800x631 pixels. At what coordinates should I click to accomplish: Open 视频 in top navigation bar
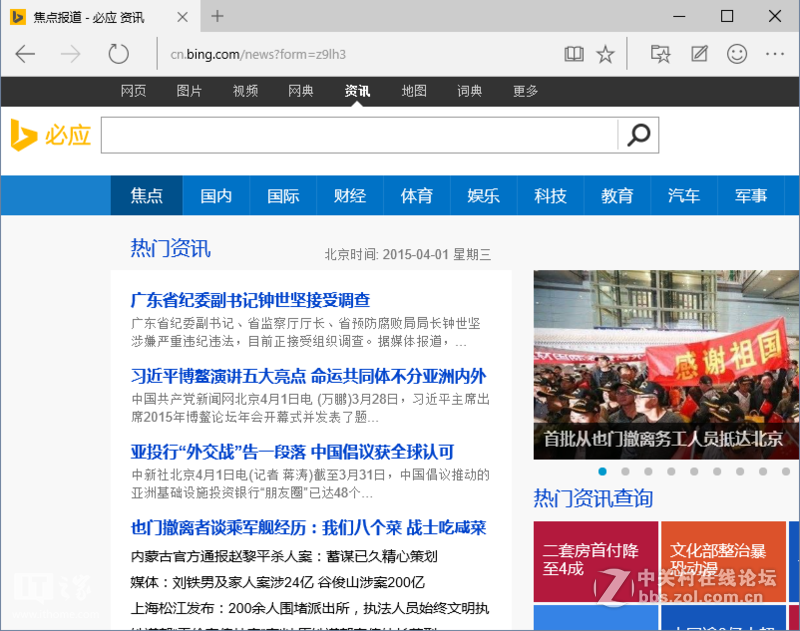click(245, 91)
